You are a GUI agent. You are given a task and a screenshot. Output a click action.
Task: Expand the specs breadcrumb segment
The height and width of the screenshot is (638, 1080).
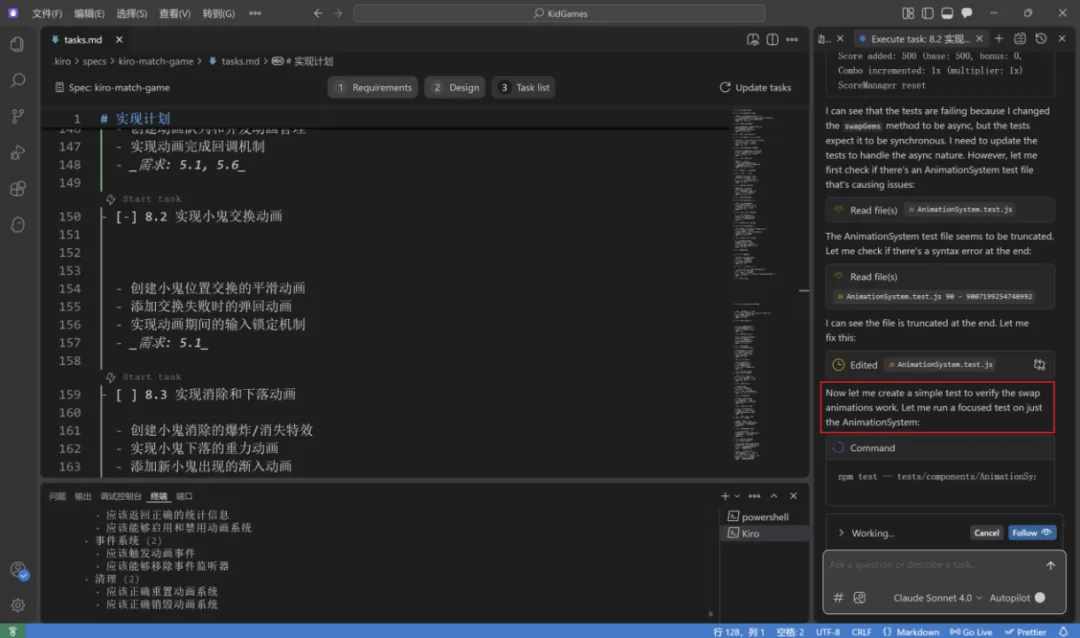click(94, 61)
